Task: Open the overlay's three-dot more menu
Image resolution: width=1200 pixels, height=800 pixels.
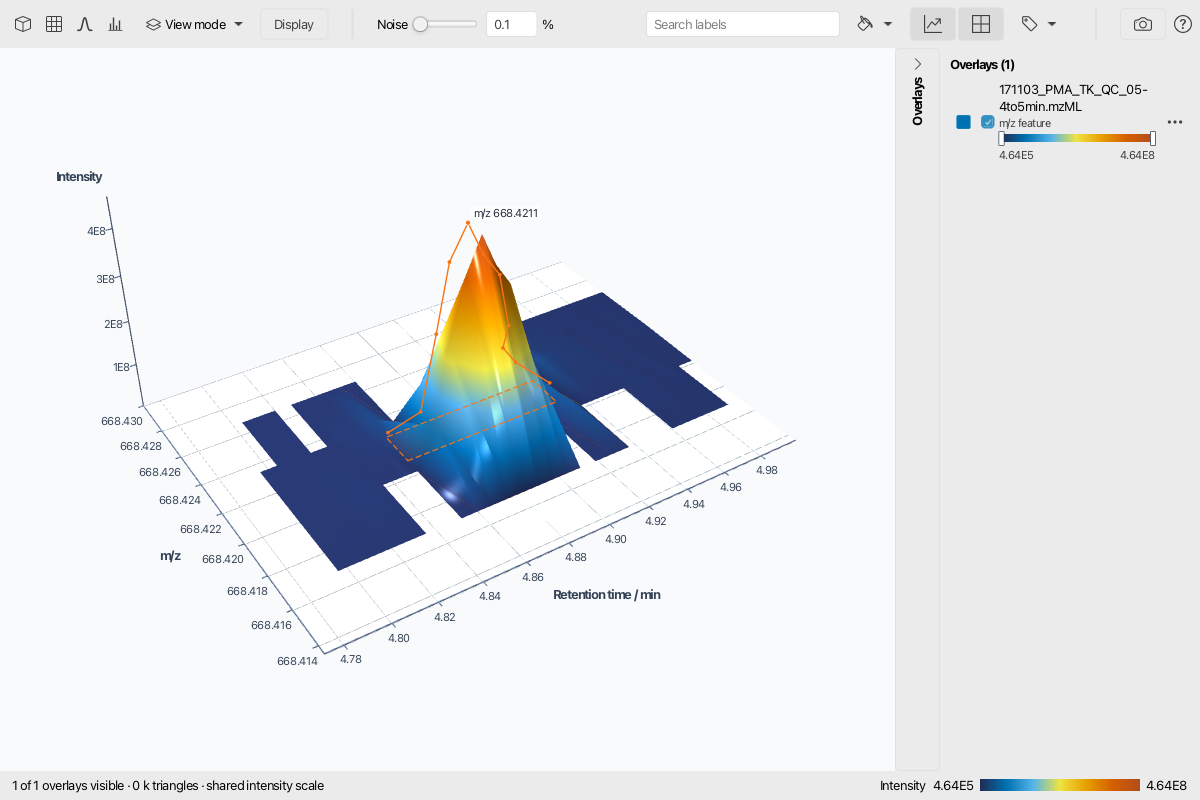Action: [x=1175, y=122]
